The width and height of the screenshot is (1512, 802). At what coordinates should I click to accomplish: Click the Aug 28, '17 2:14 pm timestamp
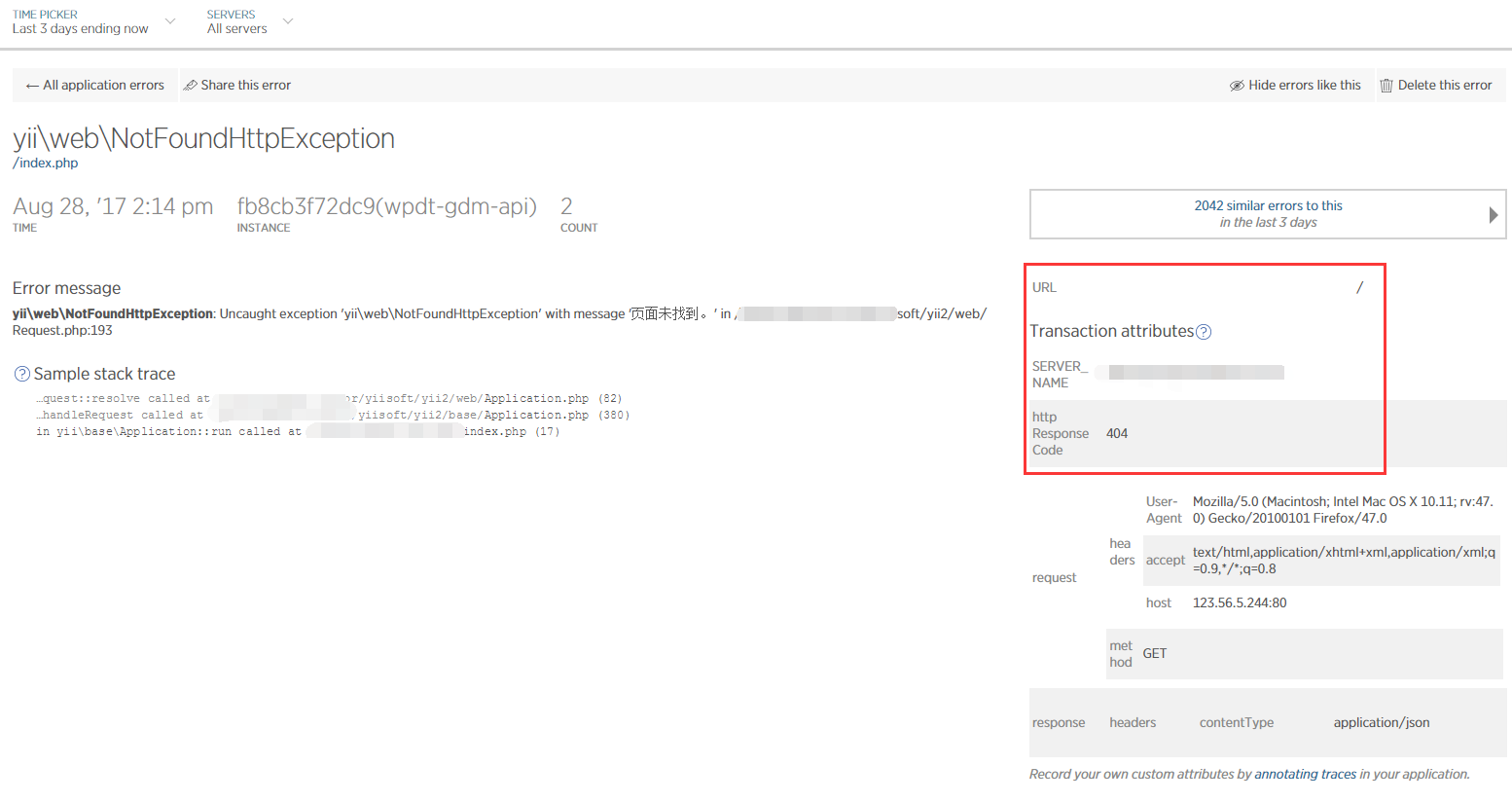coord(113,206)
